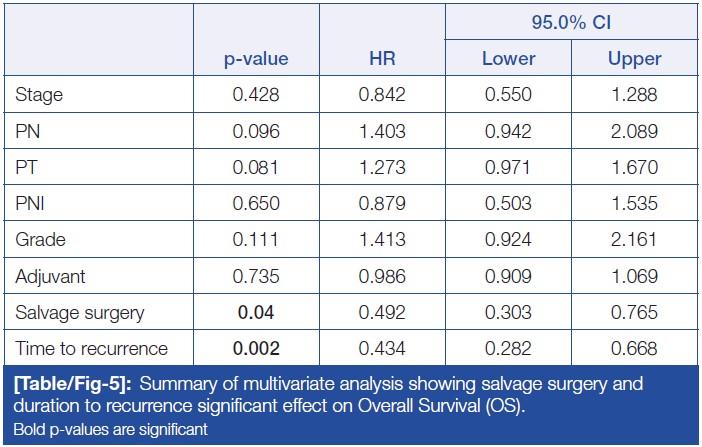The image size is (702, 447).
Task: Click the PNI lower CI value 0.503
Action: coord(507,204)
